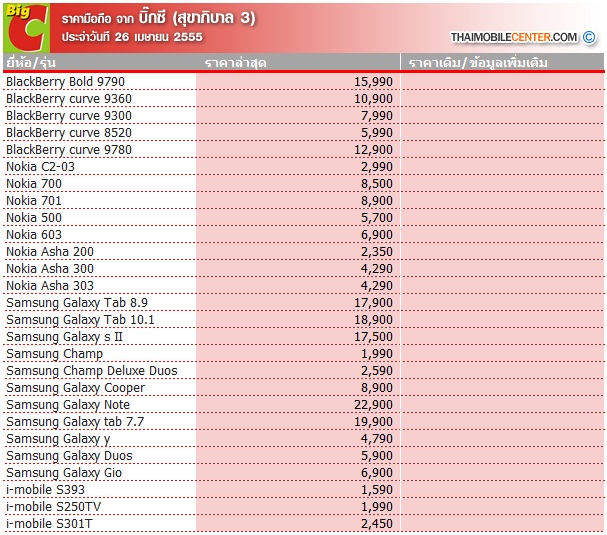
Task: Click the 2,450 price of i-mobile S301T
Action: tap(377, 524)
